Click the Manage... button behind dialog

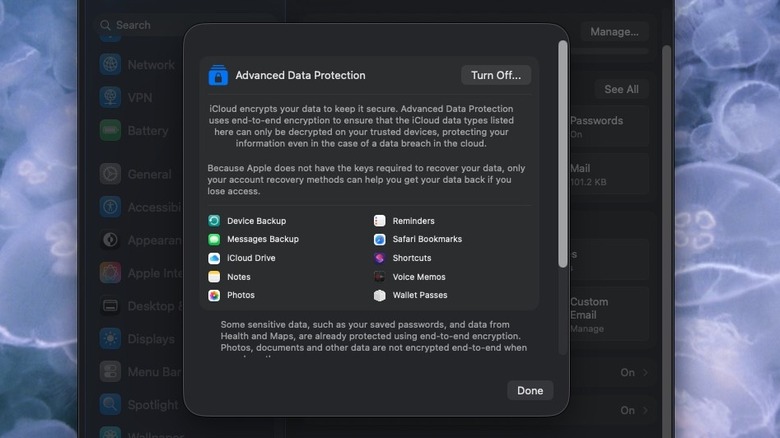[614, 32]
